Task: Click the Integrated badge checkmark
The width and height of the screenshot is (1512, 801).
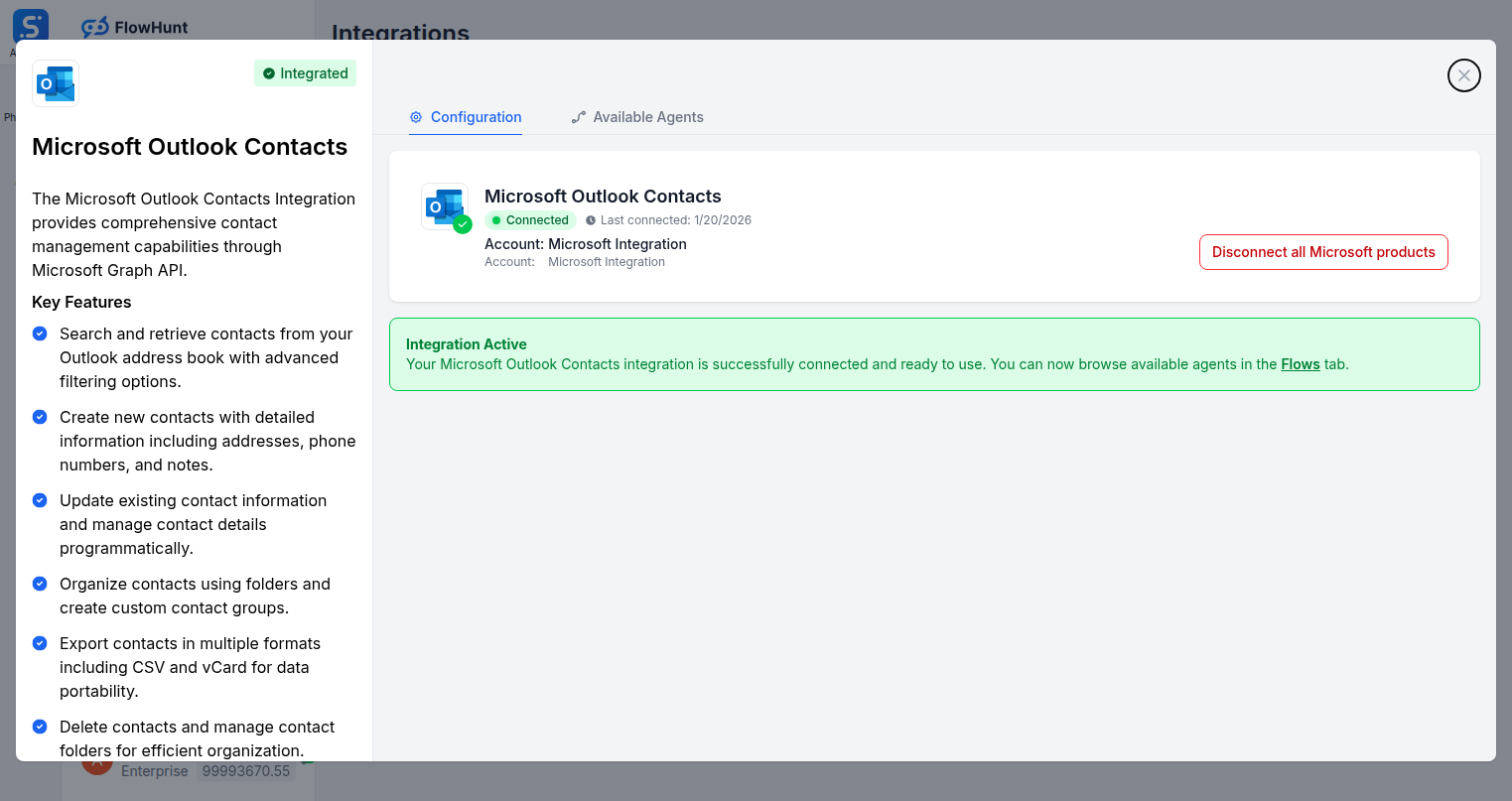Action: coord(267,72)
